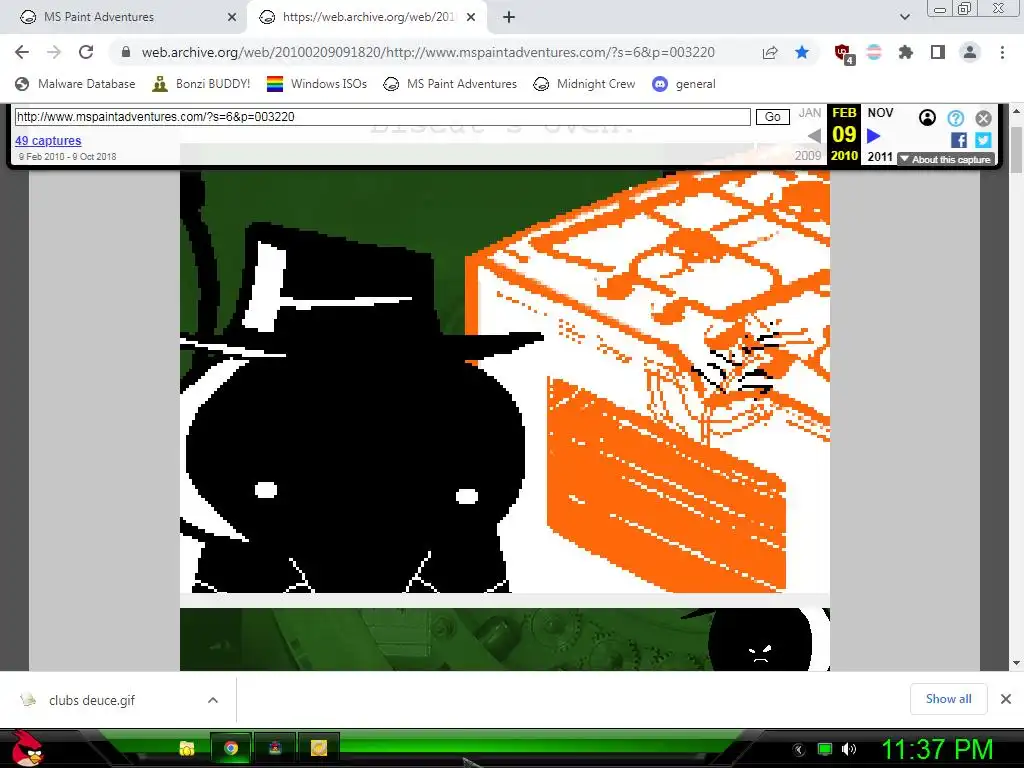Open Angry Birds start button

28,748
